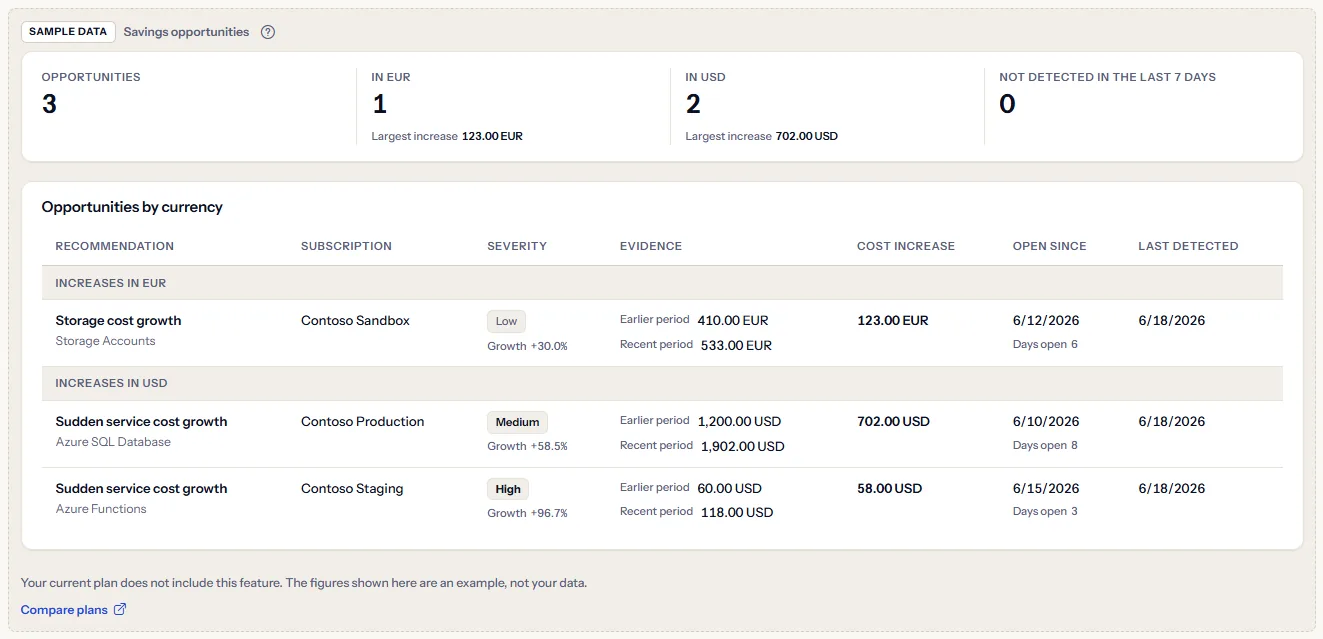The image size is (1323, 639).
Task: Click Largest increase 123.00 EUR text
Action: pyautogui.click(x=447, y=136)
